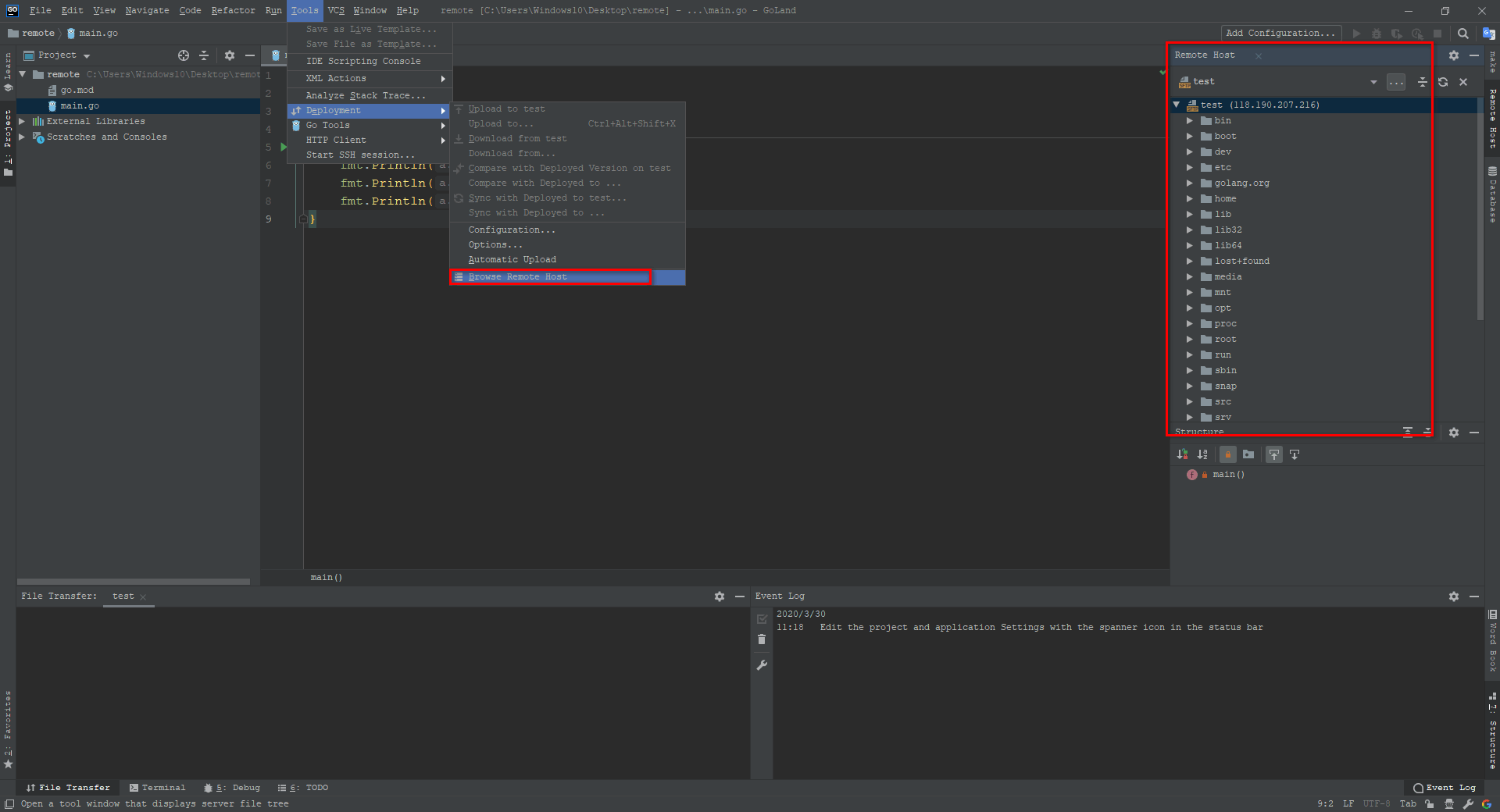
Task: Click the Google Translate icon in the top toolbar
Action: [1488, 34]
